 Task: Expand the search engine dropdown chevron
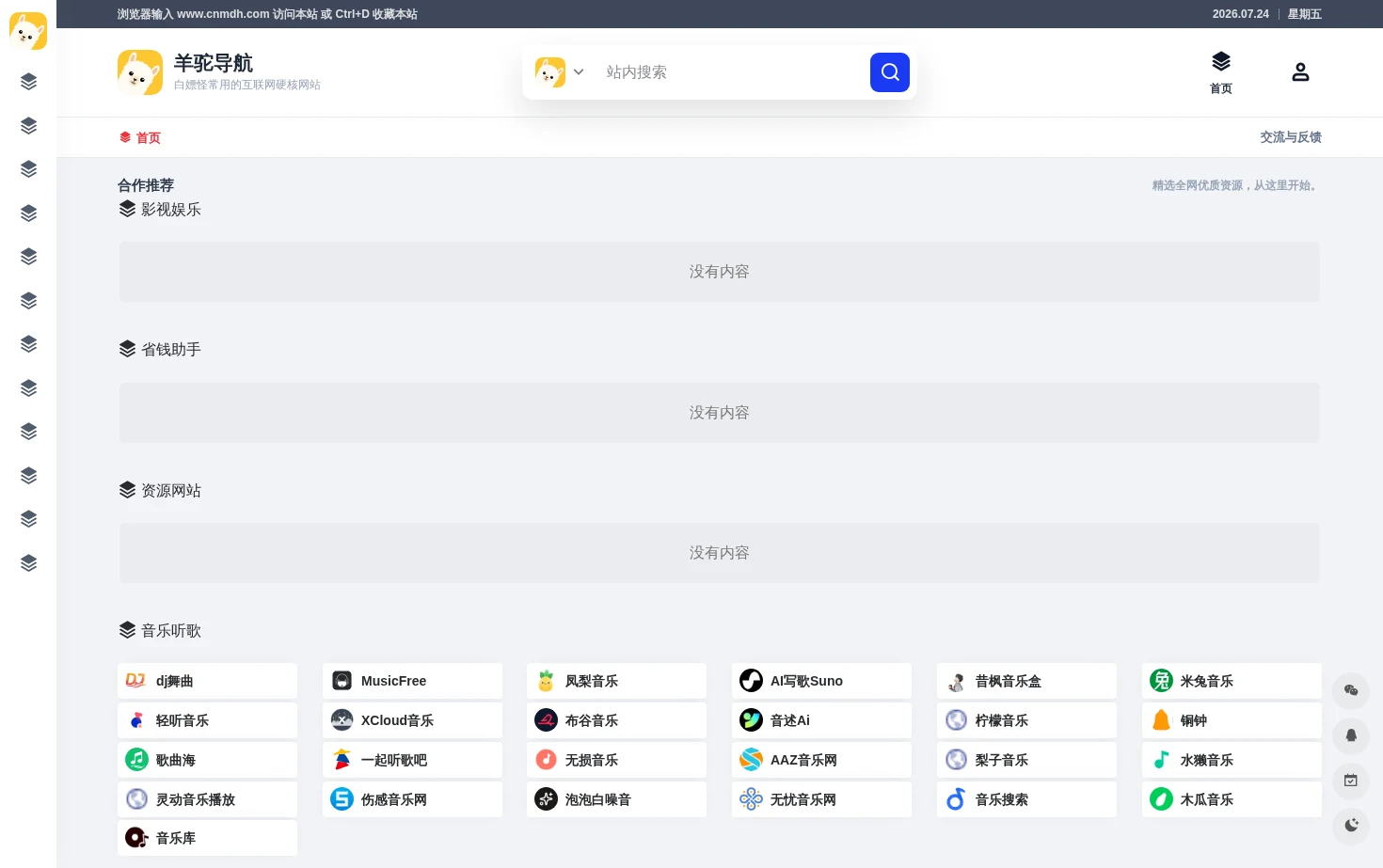(x=579, y=72)
